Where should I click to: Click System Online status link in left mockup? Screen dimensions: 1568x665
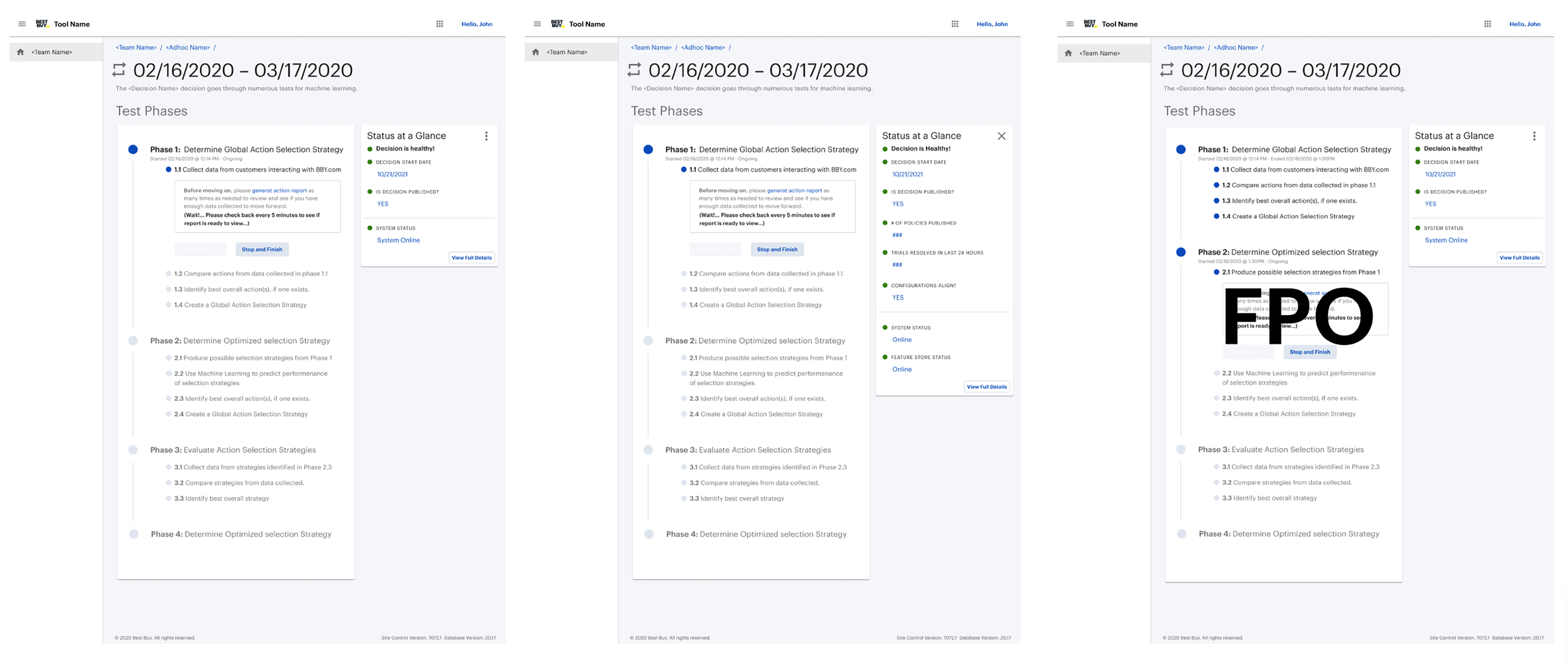point(398,240)
